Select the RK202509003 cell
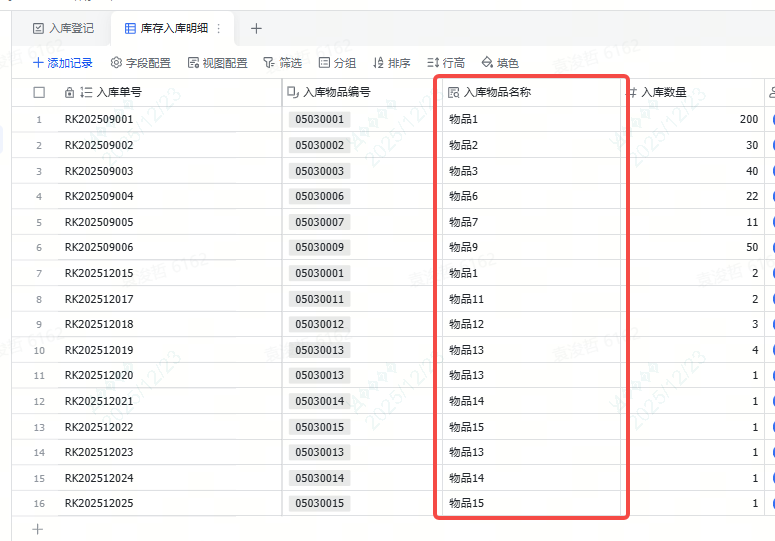The height and width of the screenshot is (541, 775). [99, 171]
